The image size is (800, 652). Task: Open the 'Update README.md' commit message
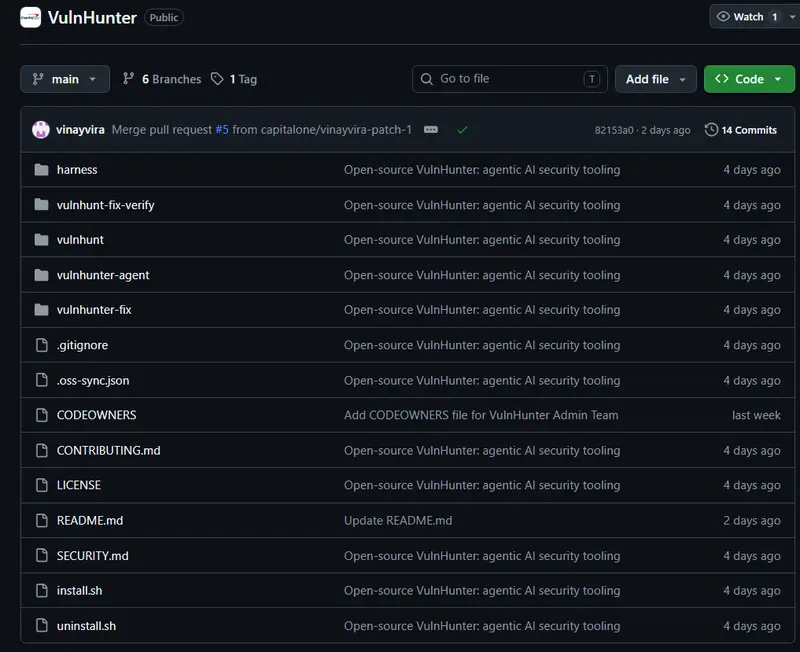coord(398,520)
